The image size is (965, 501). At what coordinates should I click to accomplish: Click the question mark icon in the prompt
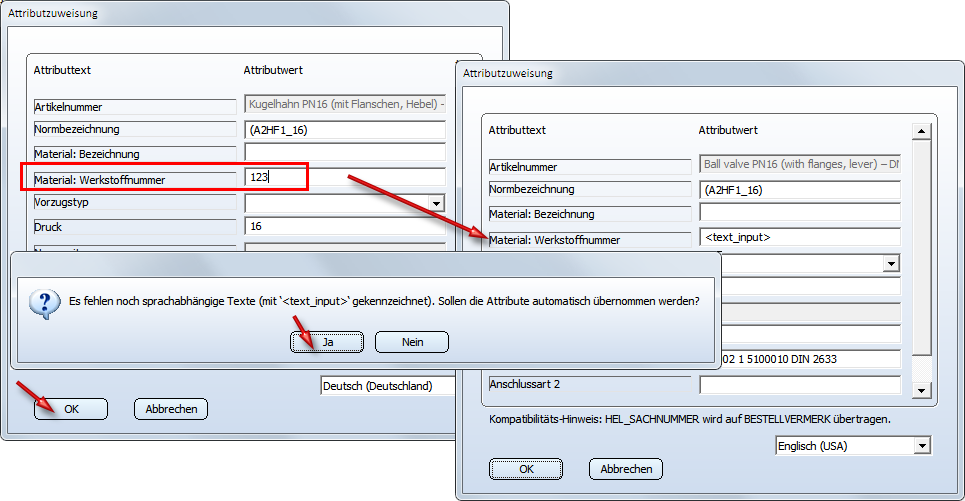click(x=45, y=304)
